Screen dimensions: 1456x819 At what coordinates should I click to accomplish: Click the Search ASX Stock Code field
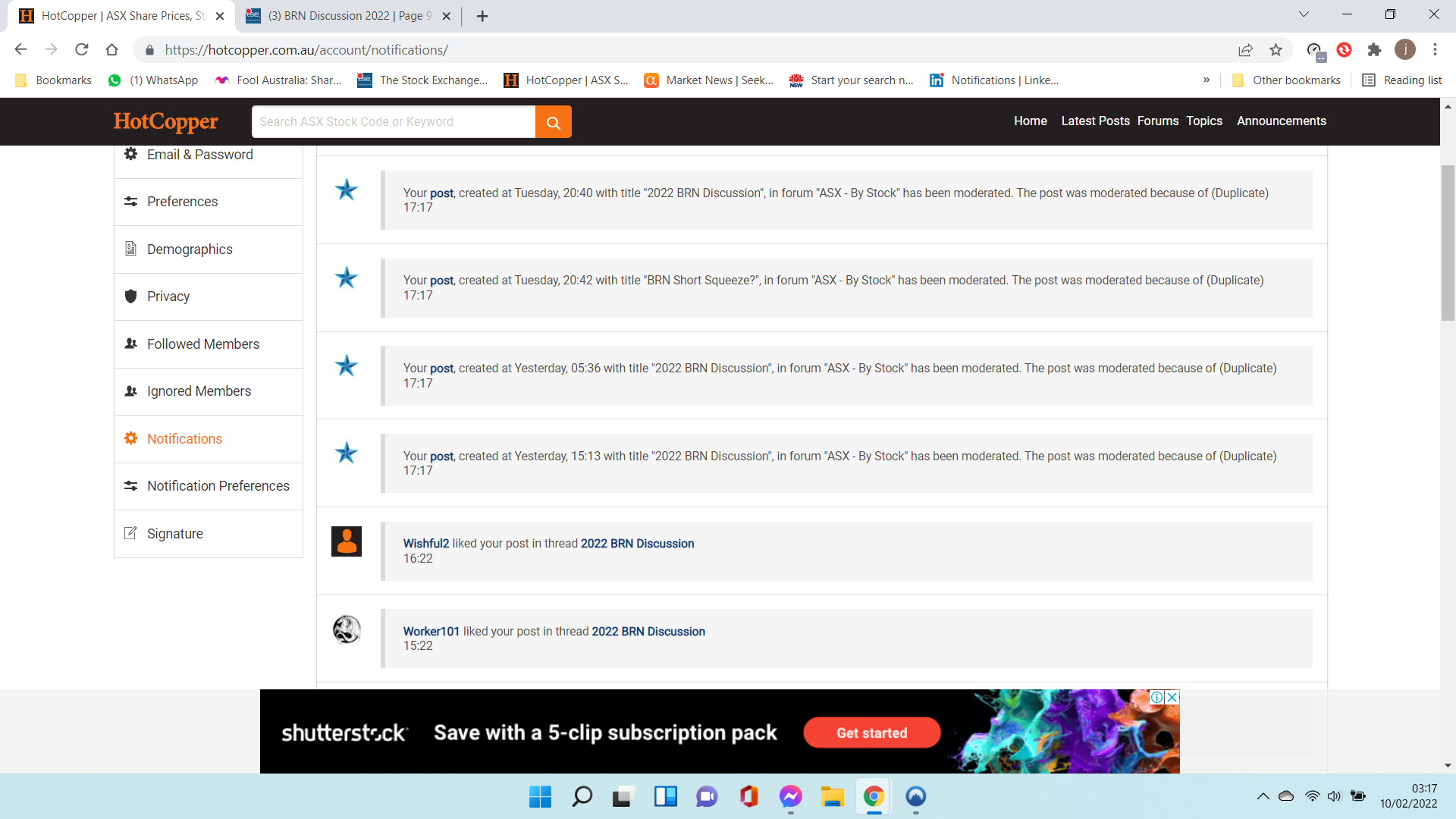tap(393, 122)
